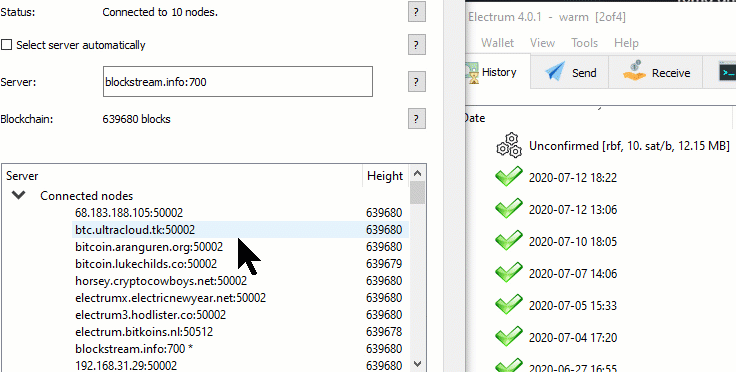Switch to the Receive tab

tap(656, 72)
